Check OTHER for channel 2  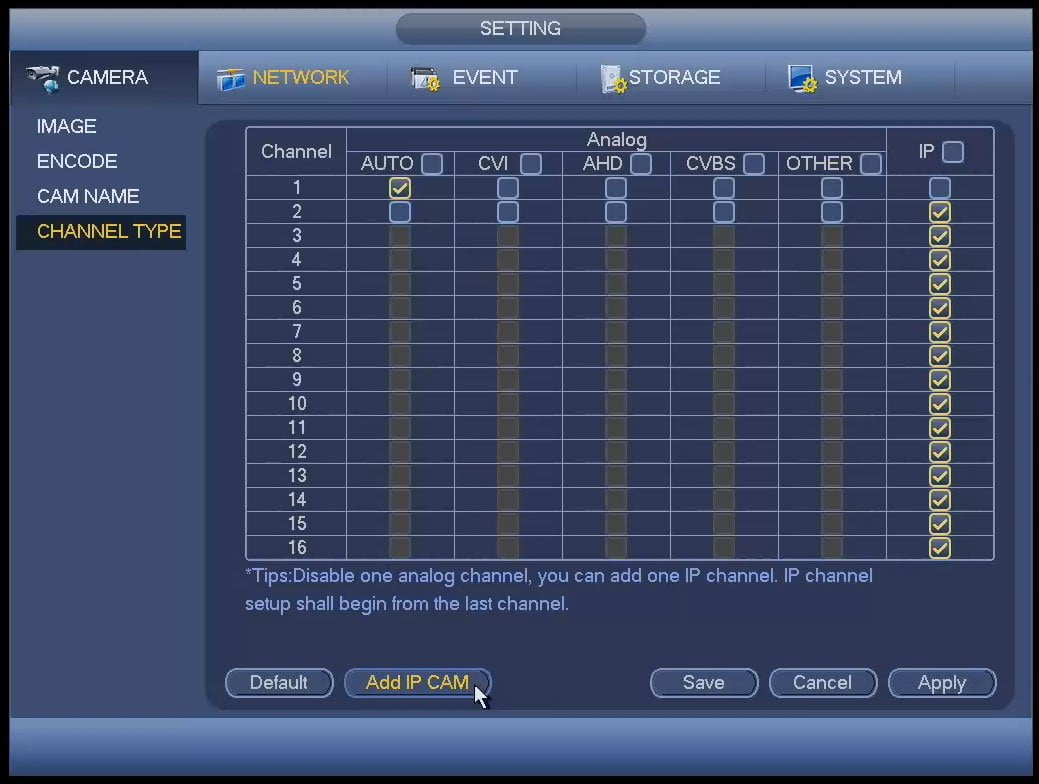pos(832,212)
